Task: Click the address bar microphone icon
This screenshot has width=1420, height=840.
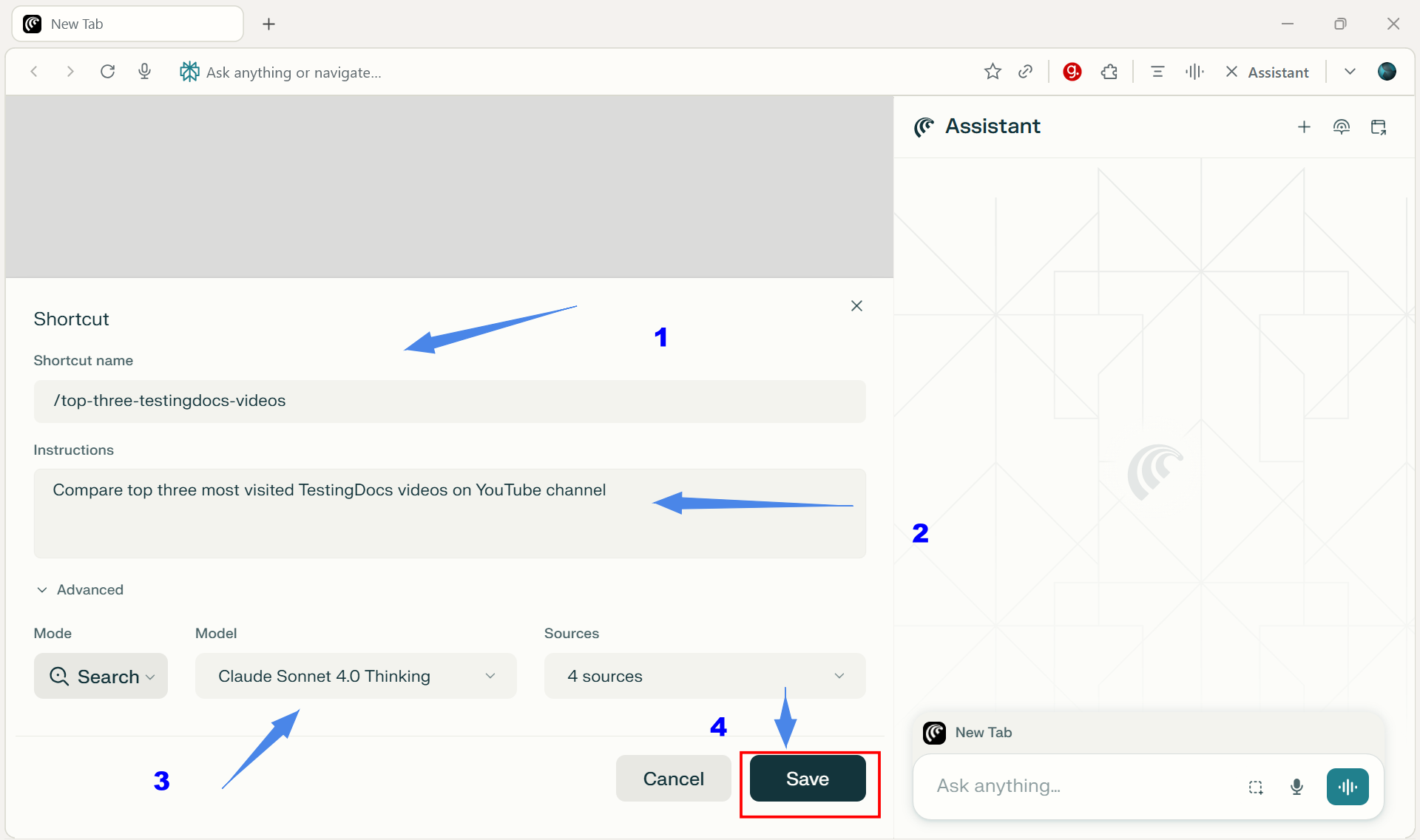Action: coord(145,72)
